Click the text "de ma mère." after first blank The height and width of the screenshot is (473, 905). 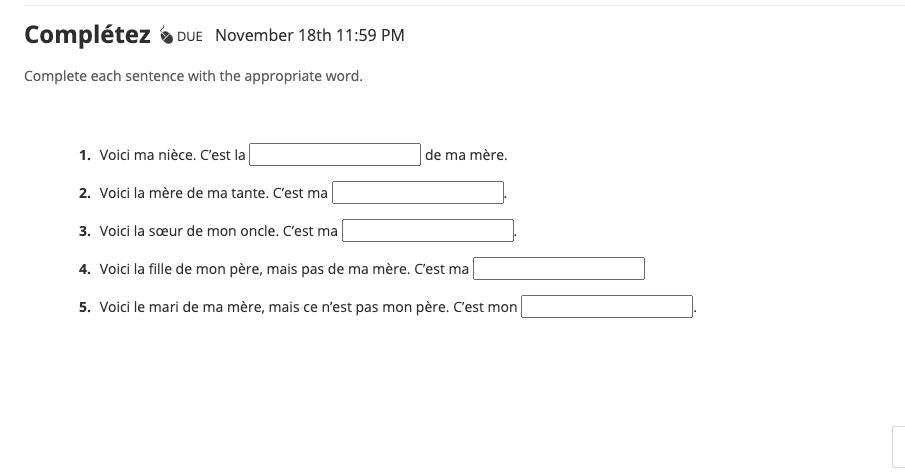(x=466, y=155)
